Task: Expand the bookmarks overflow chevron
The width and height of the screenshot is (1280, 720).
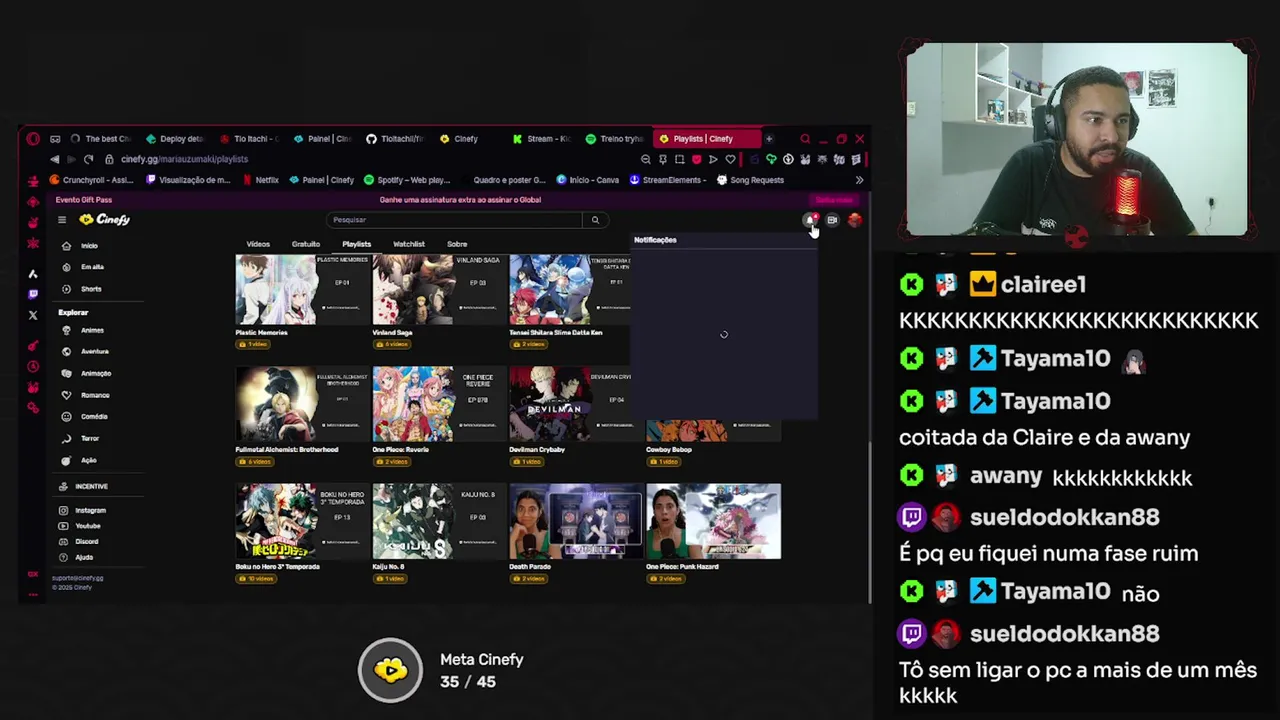Action: (859, 180)
